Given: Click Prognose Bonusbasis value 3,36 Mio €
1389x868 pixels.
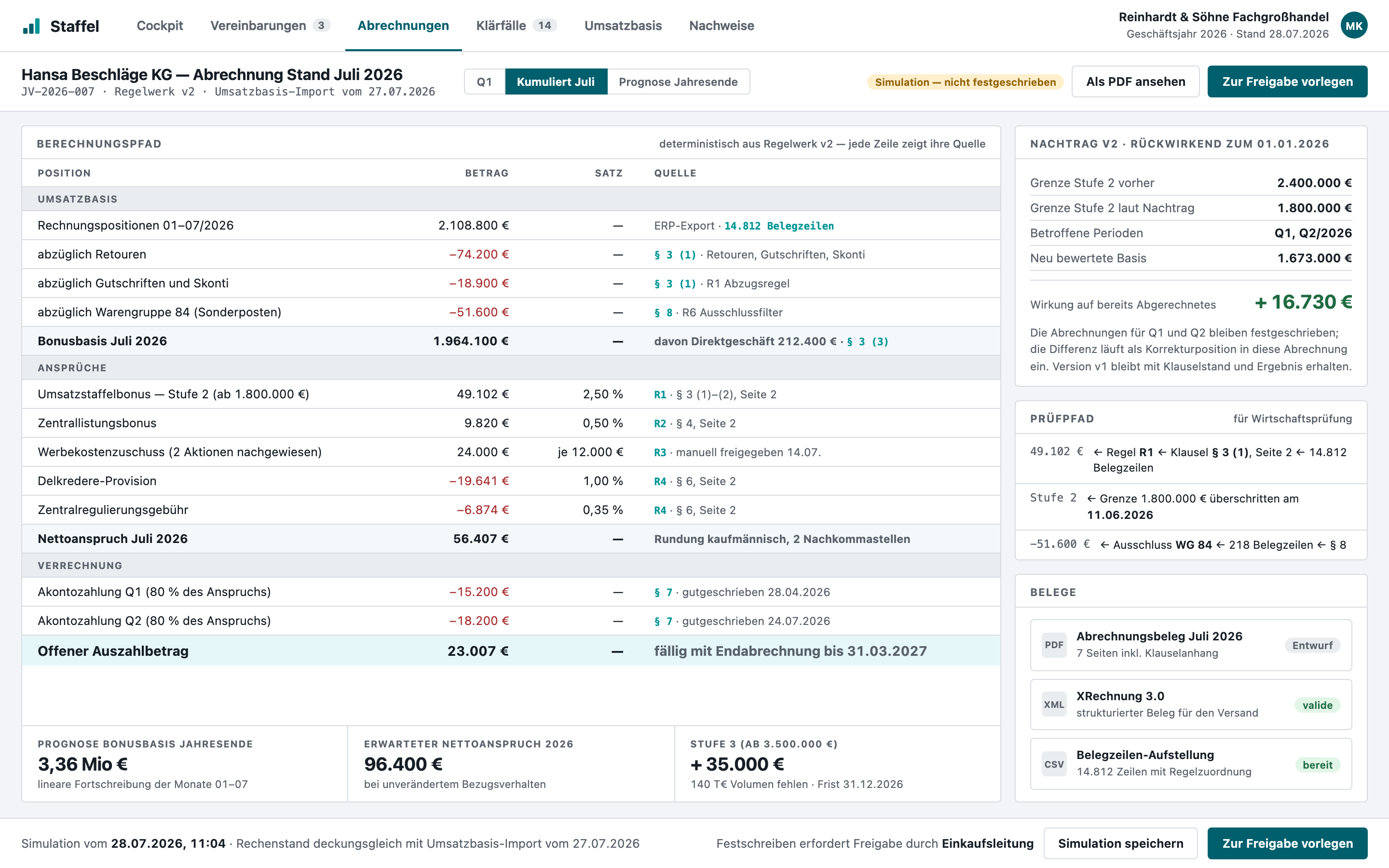Looking at the screenshot, I should [x=82, y=764].
